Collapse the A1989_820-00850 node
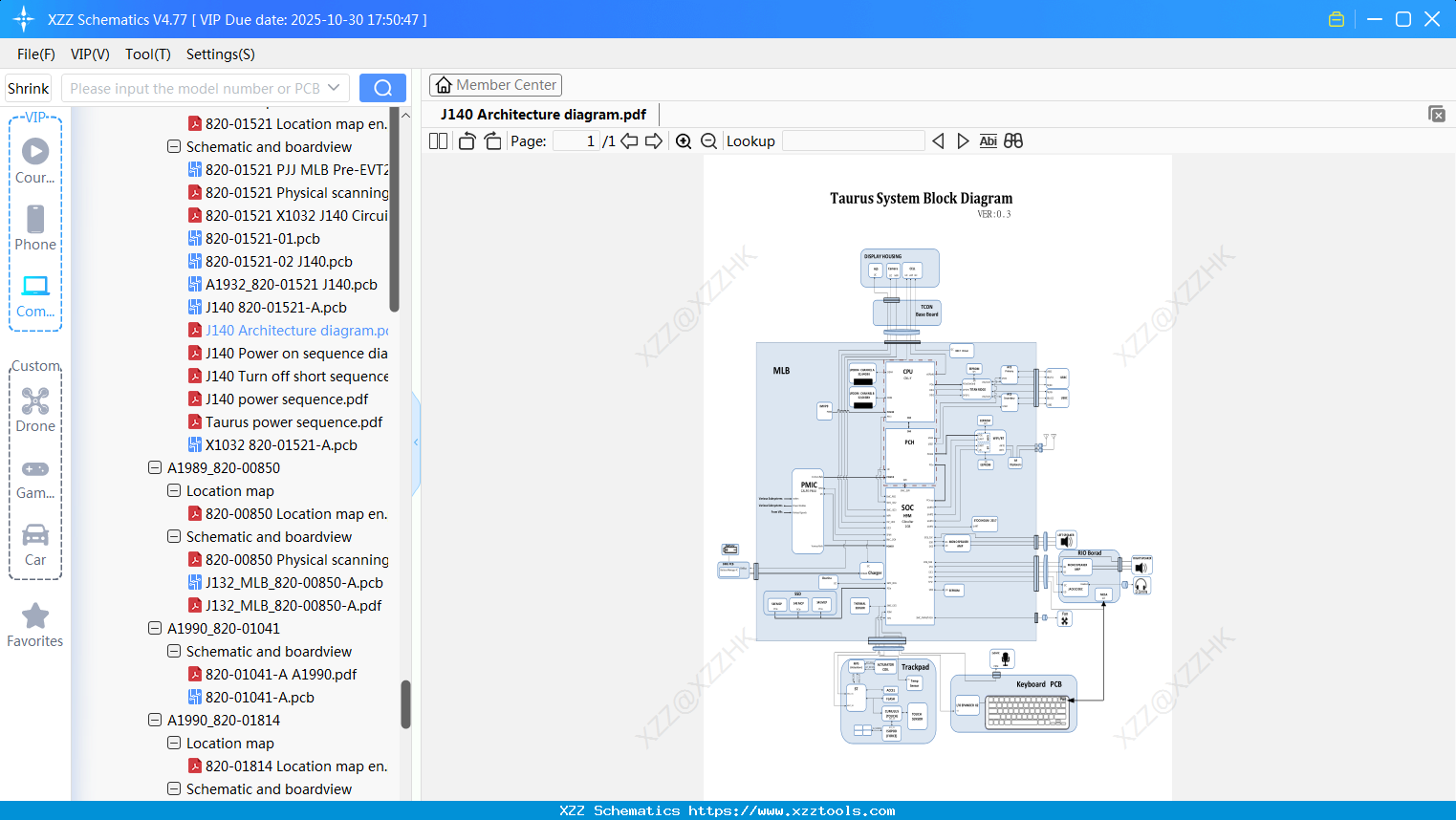1456x820 pixels. click(155, 468)
